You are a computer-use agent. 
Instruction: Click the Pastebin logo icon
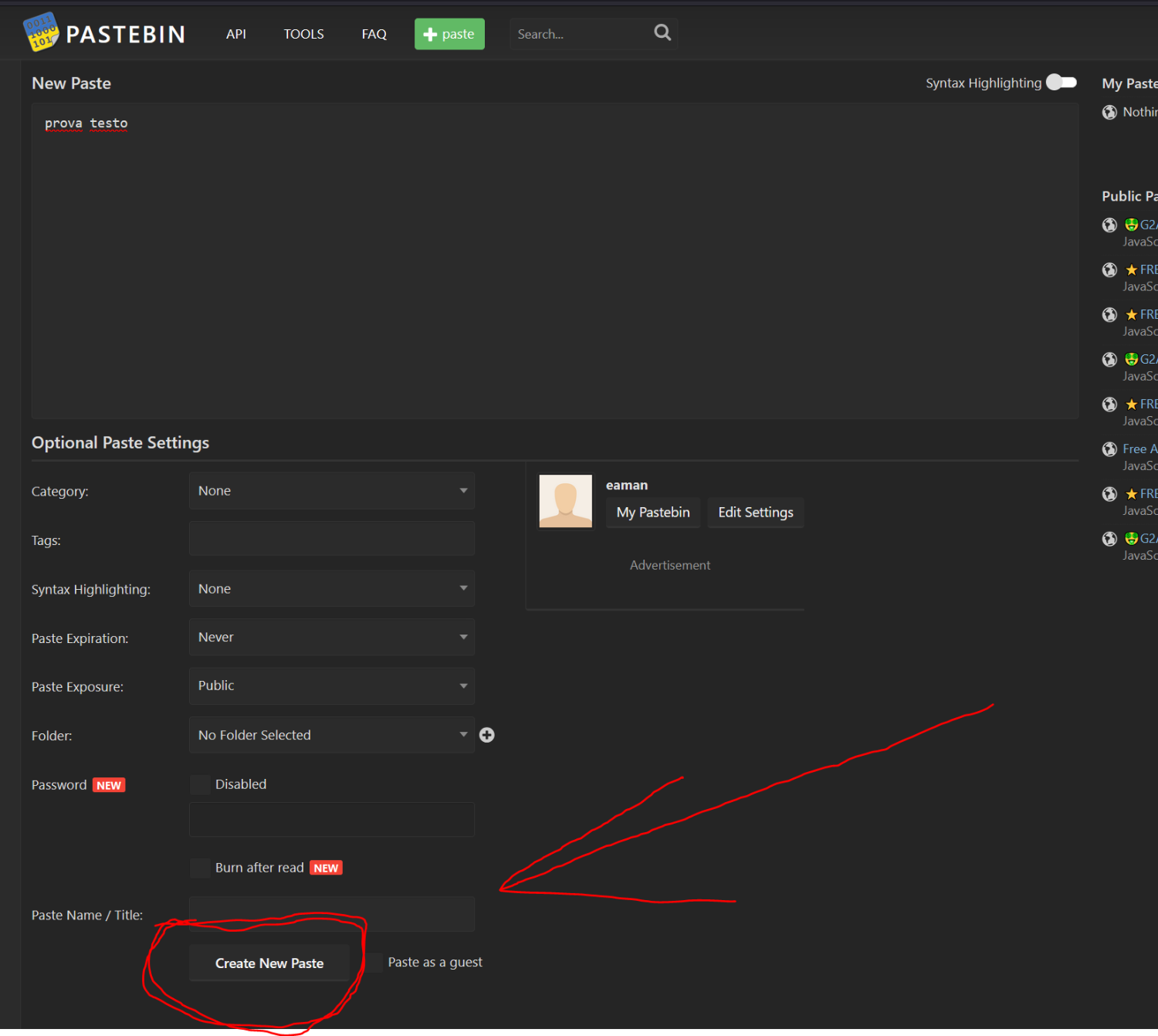click(x=41, y=32)
